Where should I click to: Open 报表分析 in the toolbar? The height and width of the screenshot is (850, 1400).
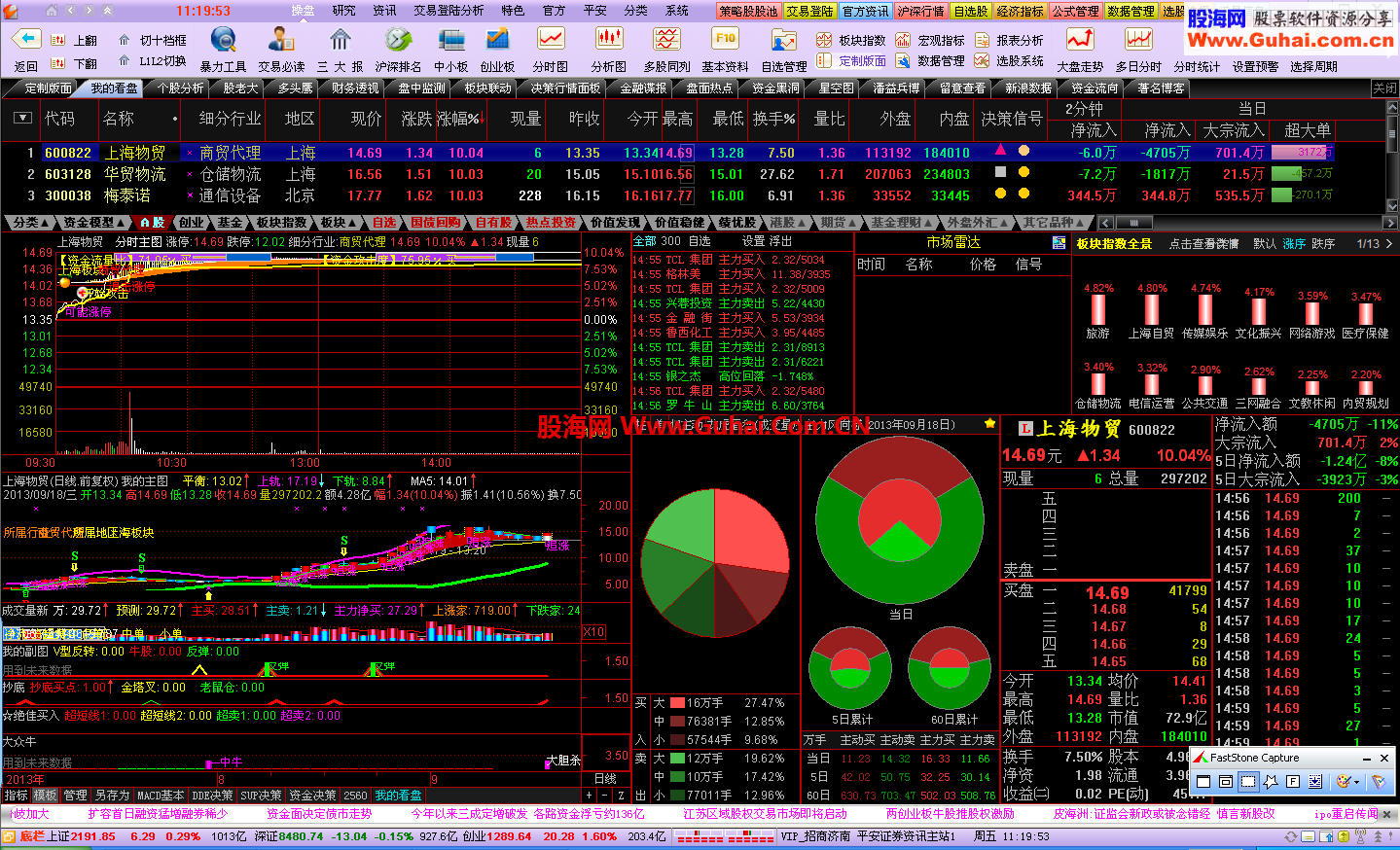pos(1009,40)
